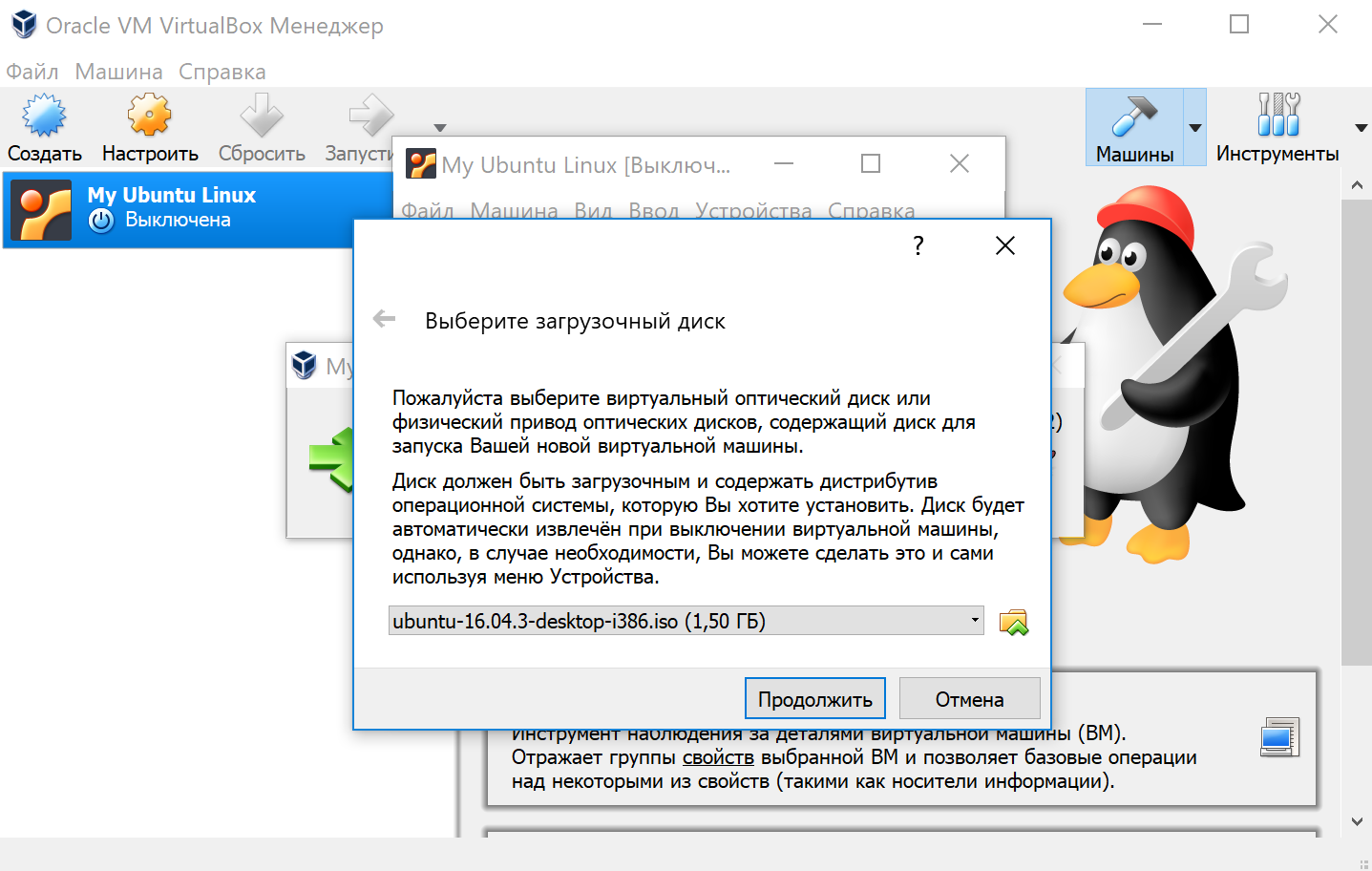Click the monitor icon next to the description
The height and width of the screenshot is (871, 1372).
[1279, 737]
